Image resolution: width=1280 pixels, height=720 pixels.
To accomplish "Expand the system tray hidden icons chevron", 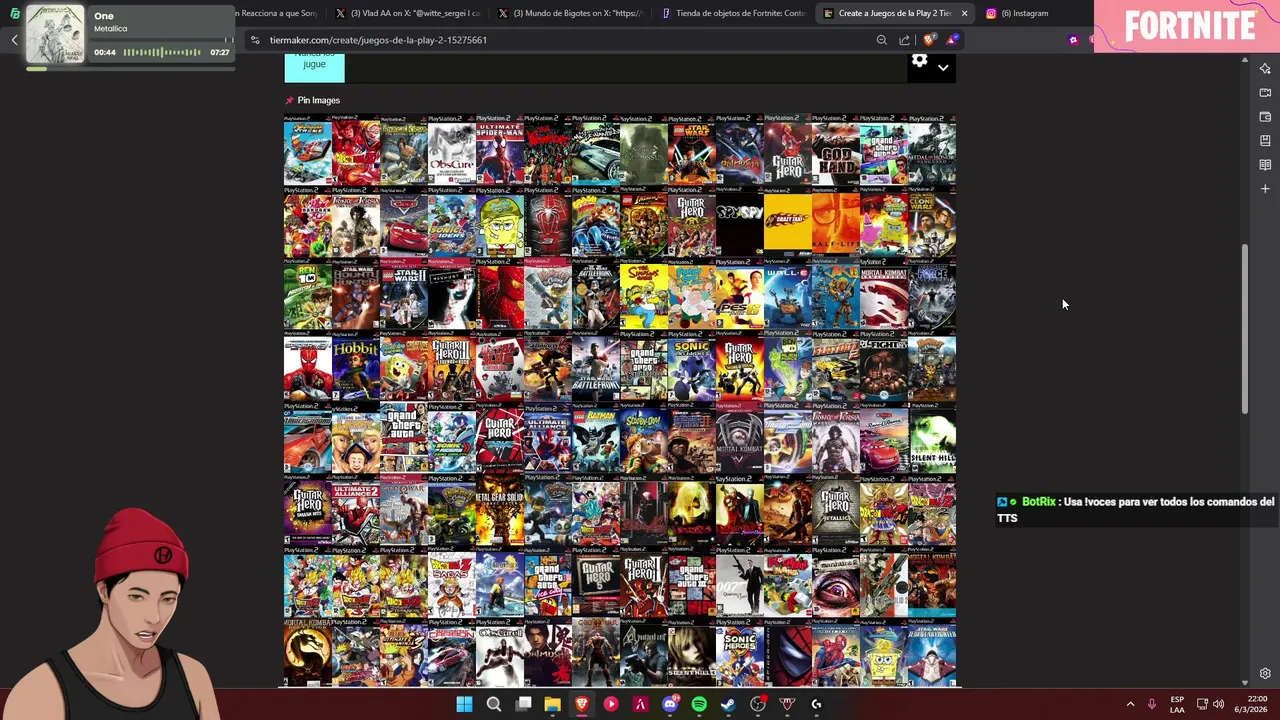I will pos(1130,704).
